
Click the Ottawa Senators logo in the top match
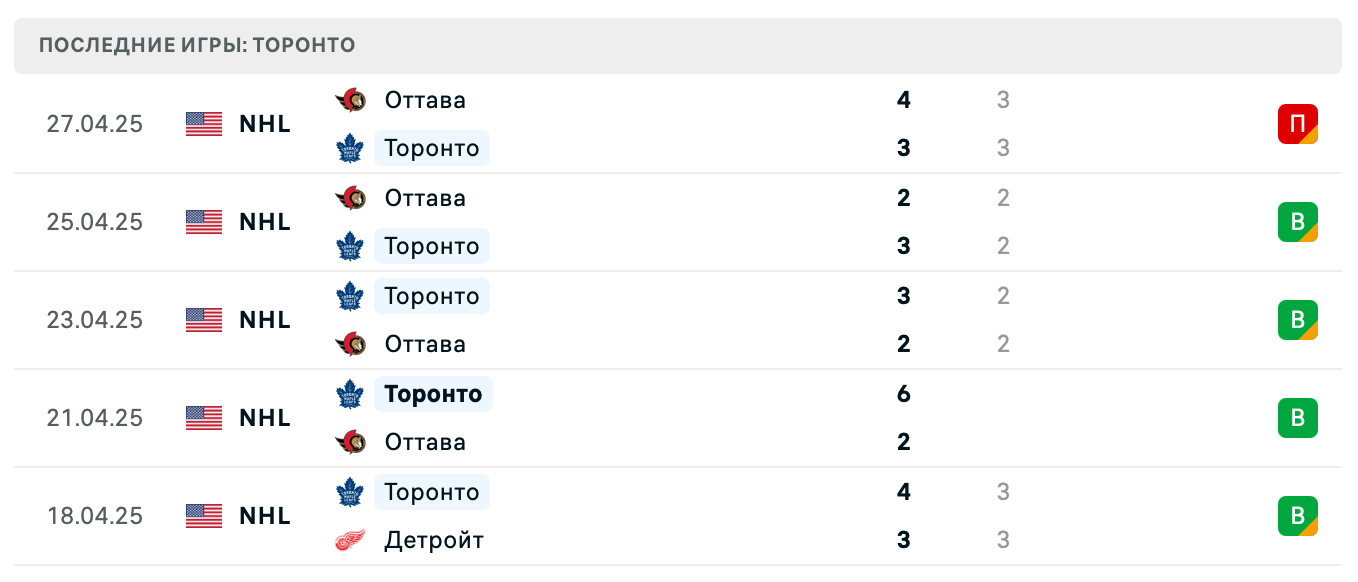point(350,100)
